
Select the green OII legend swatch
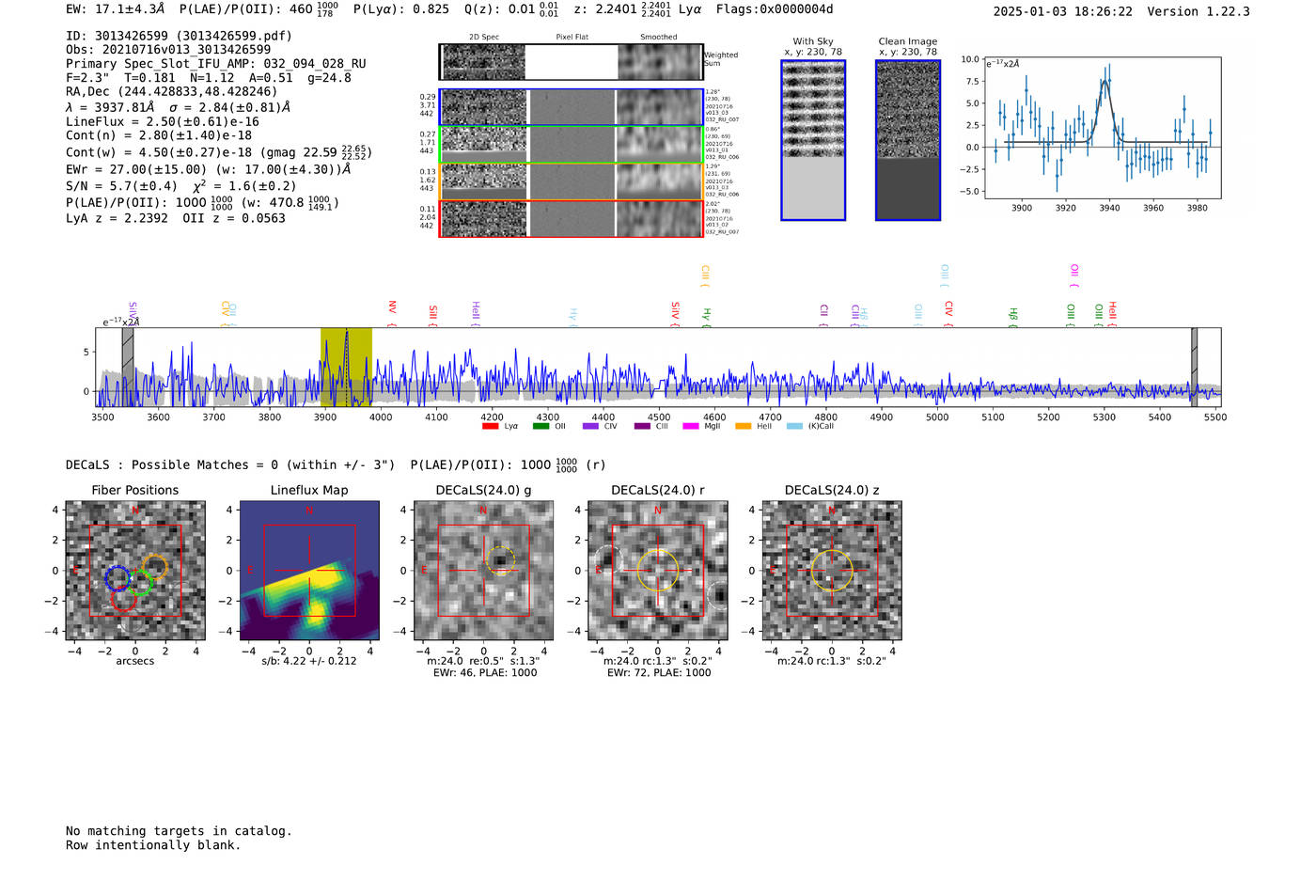tap(540, 426)
